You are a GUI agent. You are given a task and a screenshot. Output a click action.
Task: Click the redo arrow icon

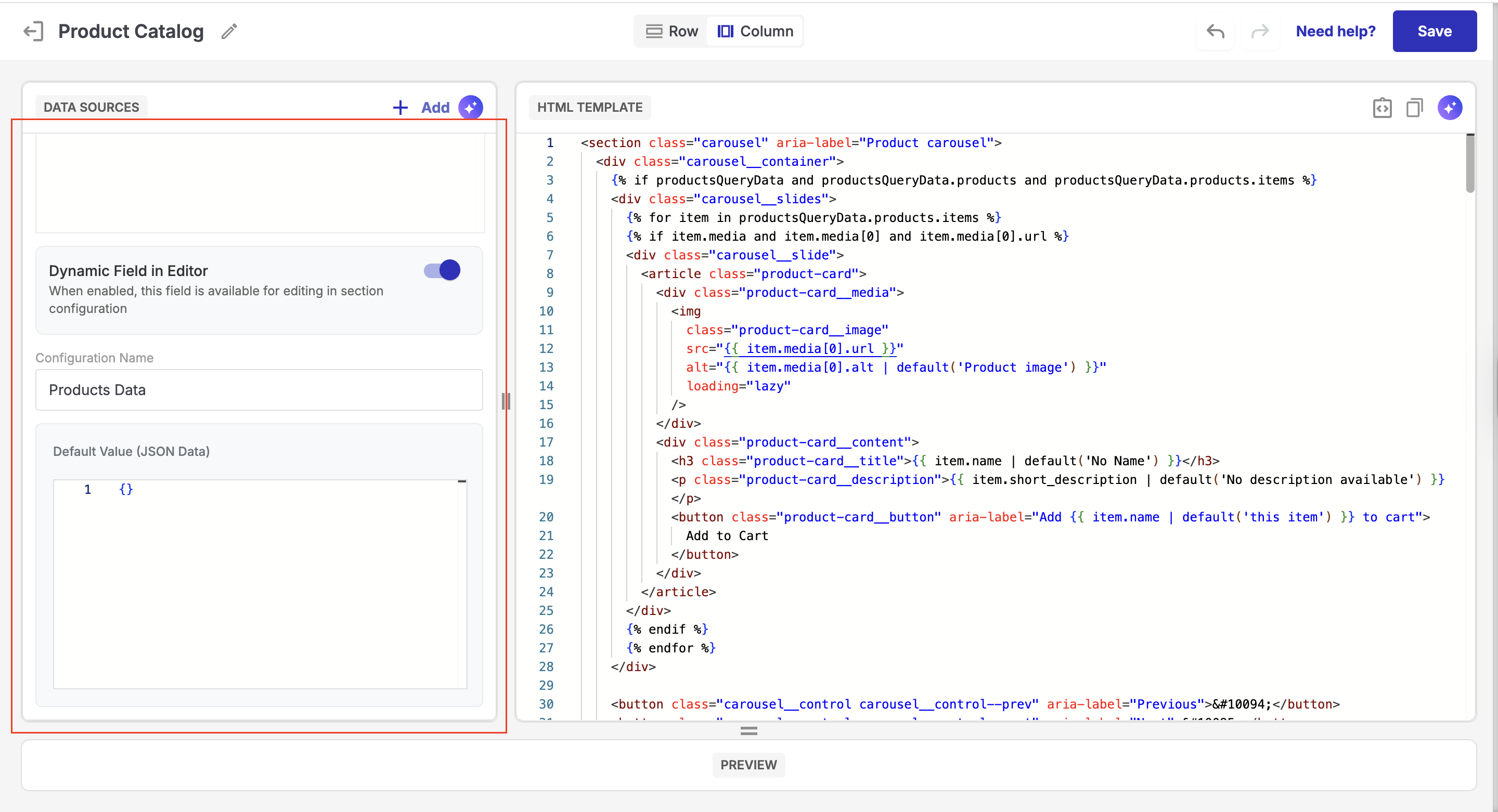[1260, 31]
